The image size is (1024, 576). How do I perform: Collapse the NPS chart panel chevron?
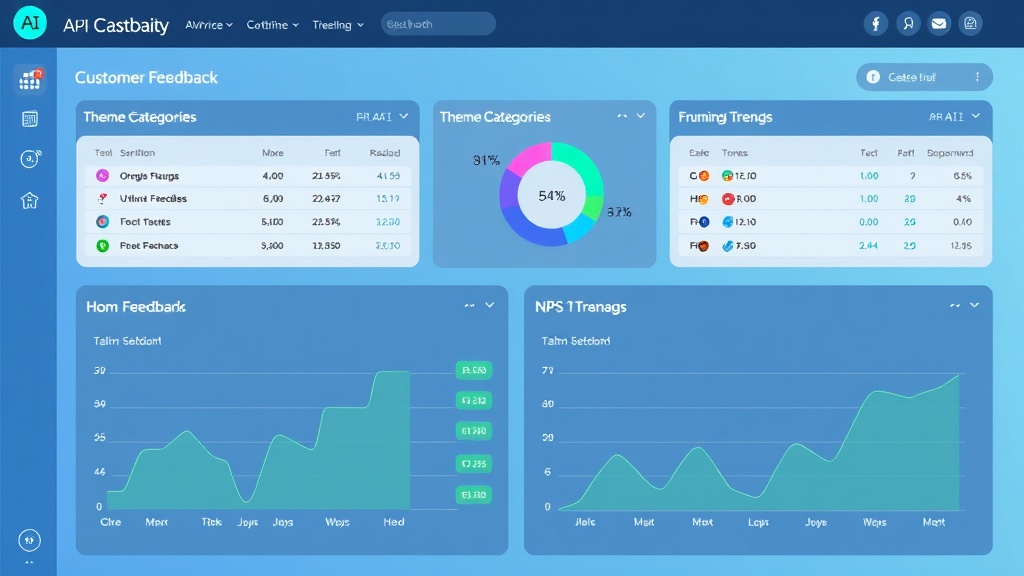tap(976, 306)
